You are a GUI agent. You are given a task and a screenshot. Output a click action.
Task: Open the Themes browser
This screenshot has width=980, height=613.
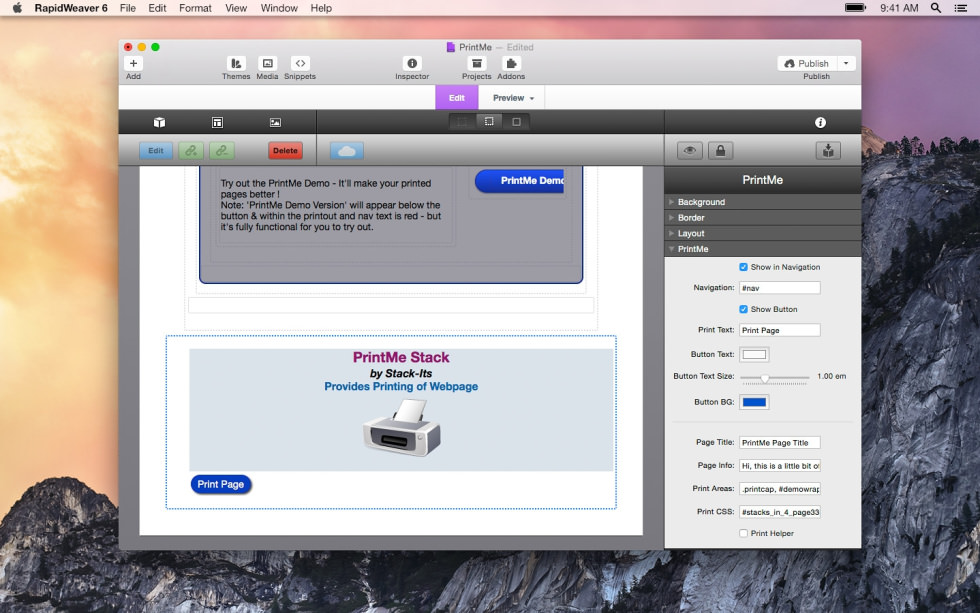(x=236, y=63)
